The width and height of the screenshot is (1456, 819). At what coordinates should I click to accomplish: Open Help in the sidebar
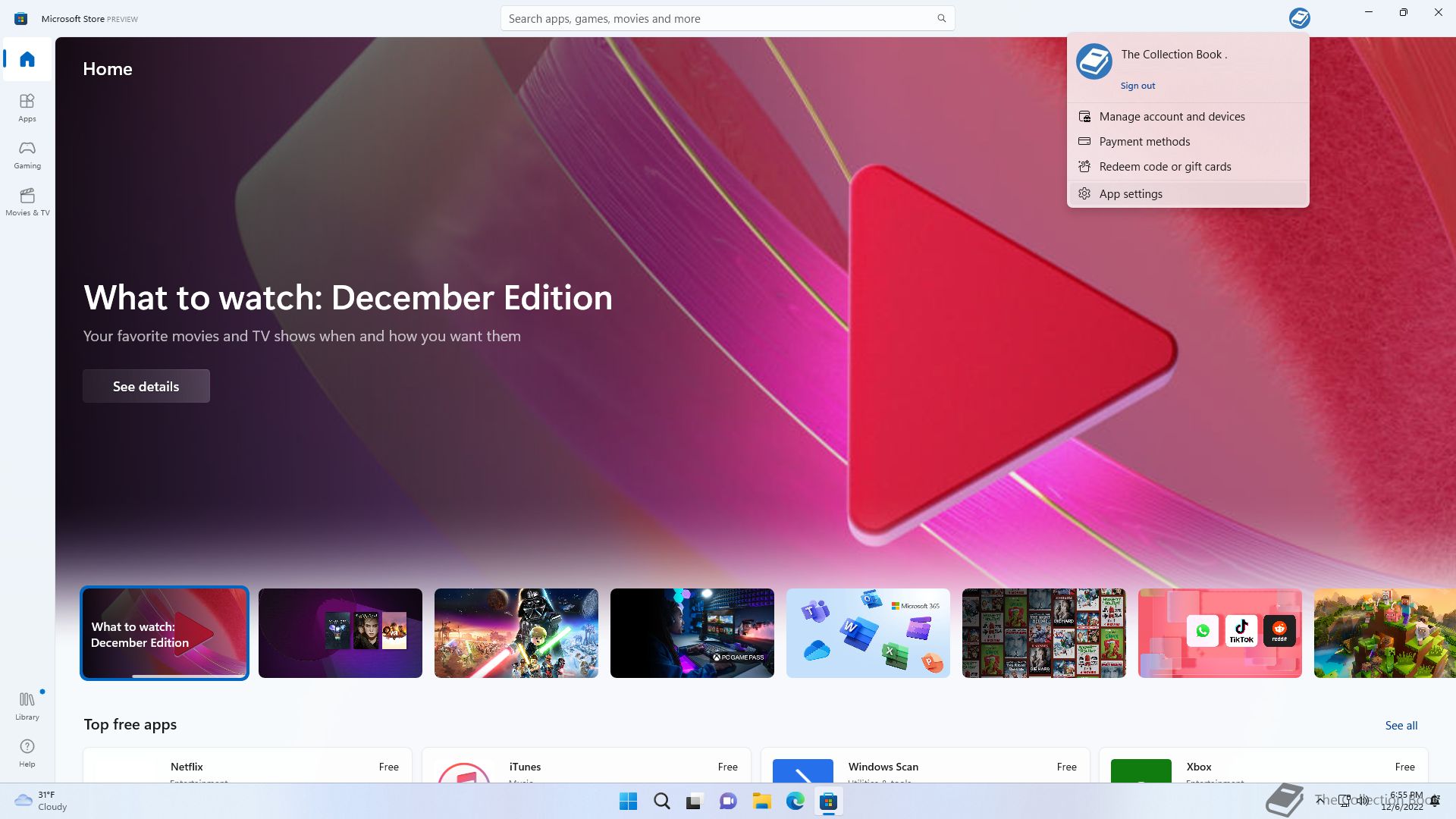point(27,753)
